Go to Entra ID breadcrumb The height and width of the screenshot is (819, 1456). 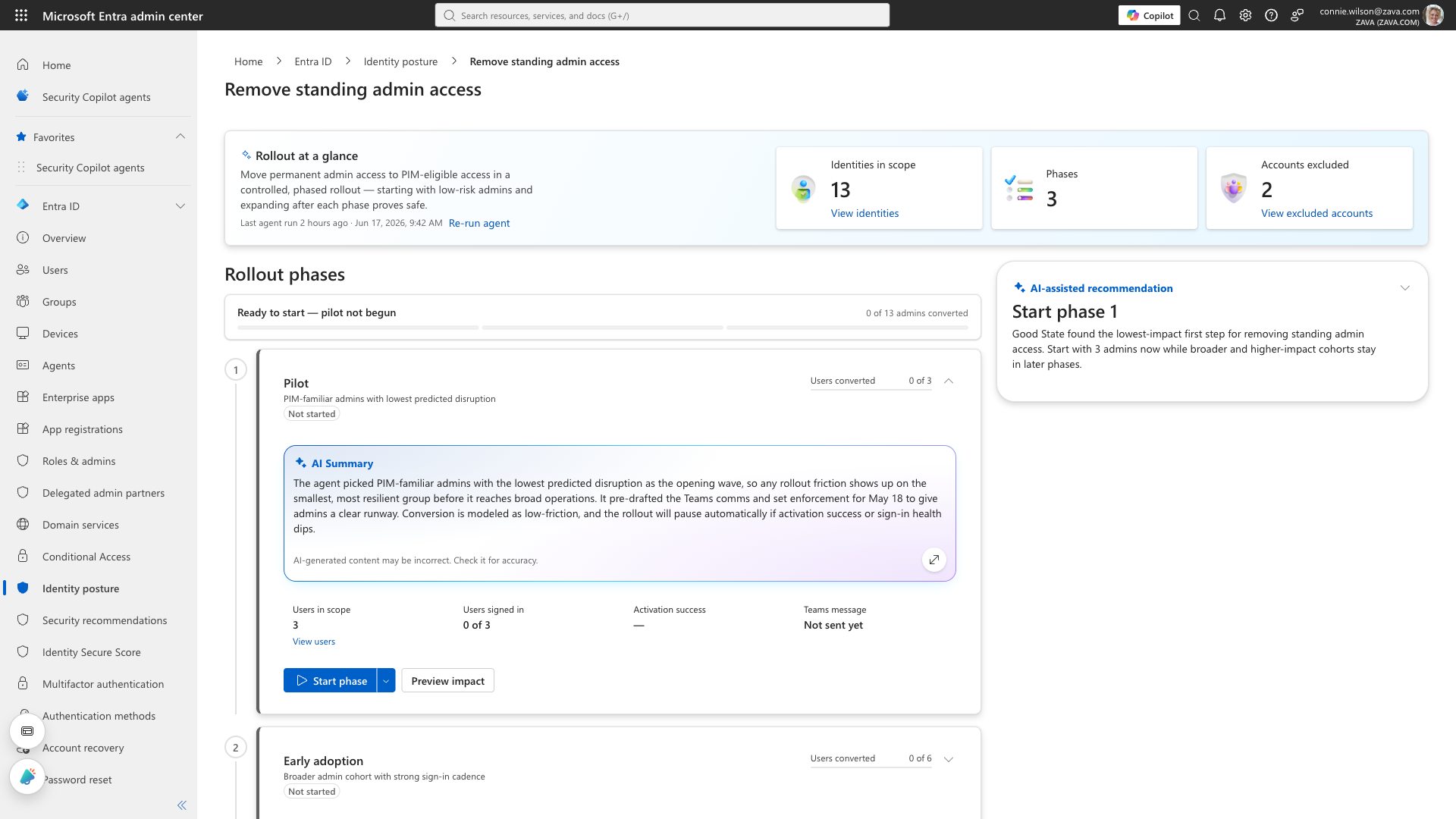[x=312, y=61]
